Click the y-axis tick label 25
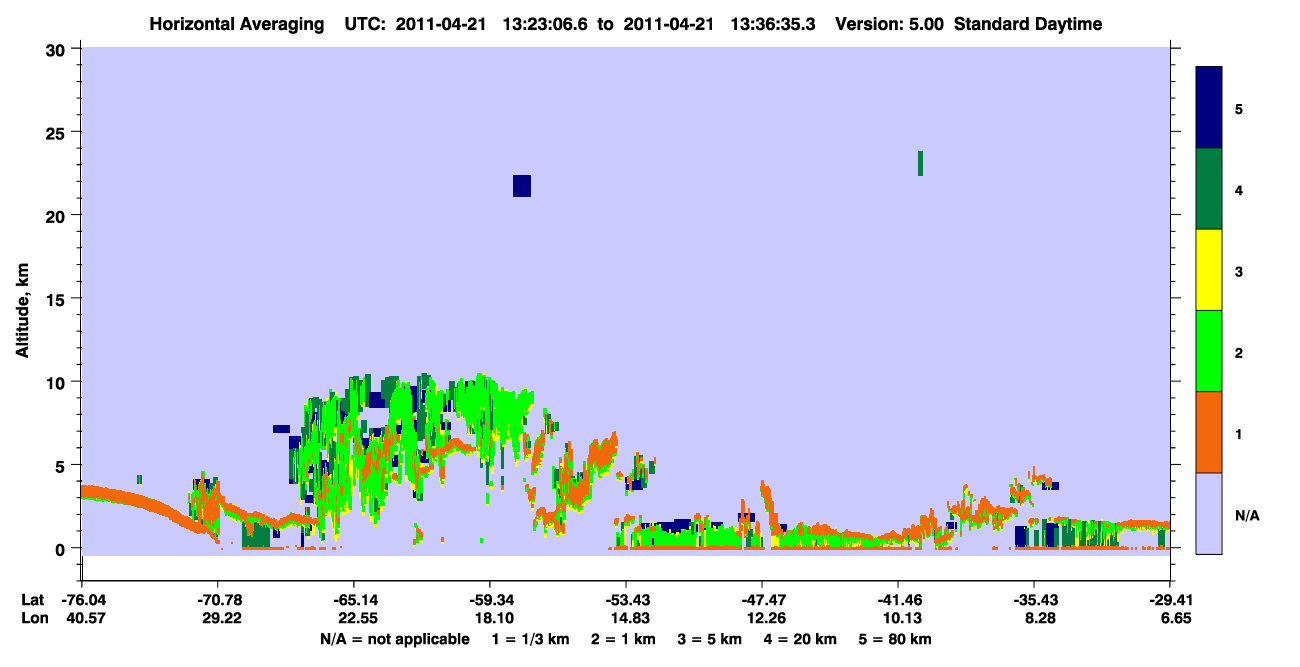 pos(58,132)
